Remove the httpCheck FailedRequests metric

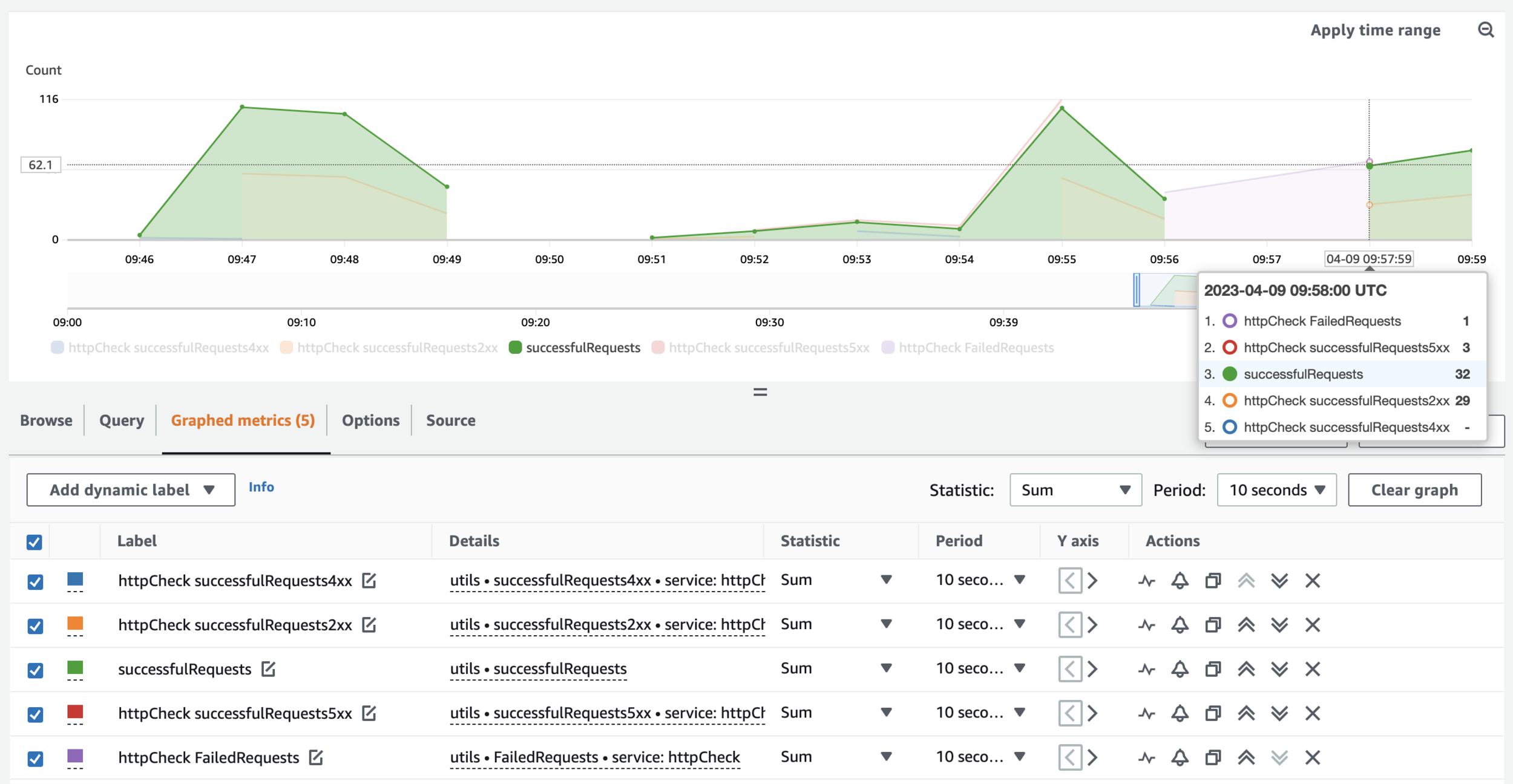point(1312,757)
